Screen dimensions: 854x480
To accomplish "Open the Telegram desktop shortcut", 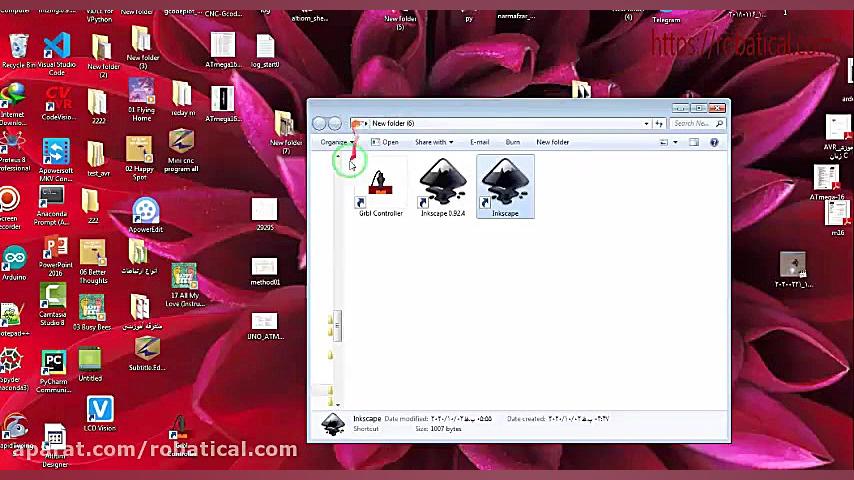I will point(666,16).
